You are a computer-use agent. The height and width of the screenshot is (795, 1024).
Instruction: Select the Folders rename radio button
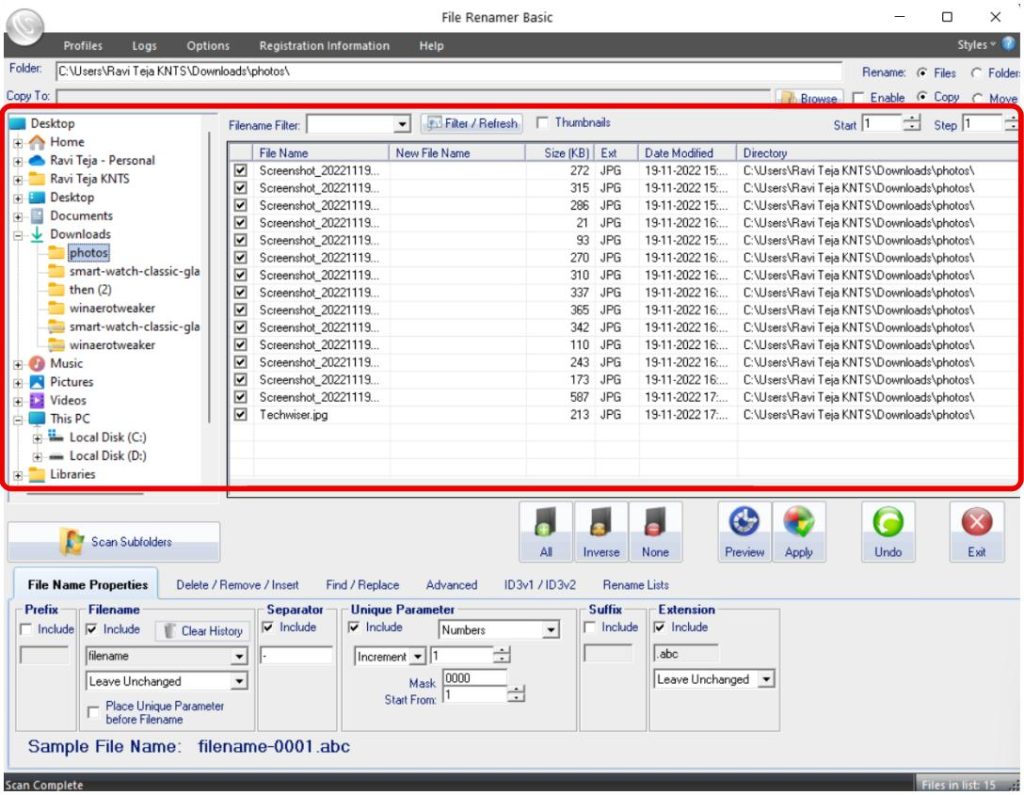976,73
